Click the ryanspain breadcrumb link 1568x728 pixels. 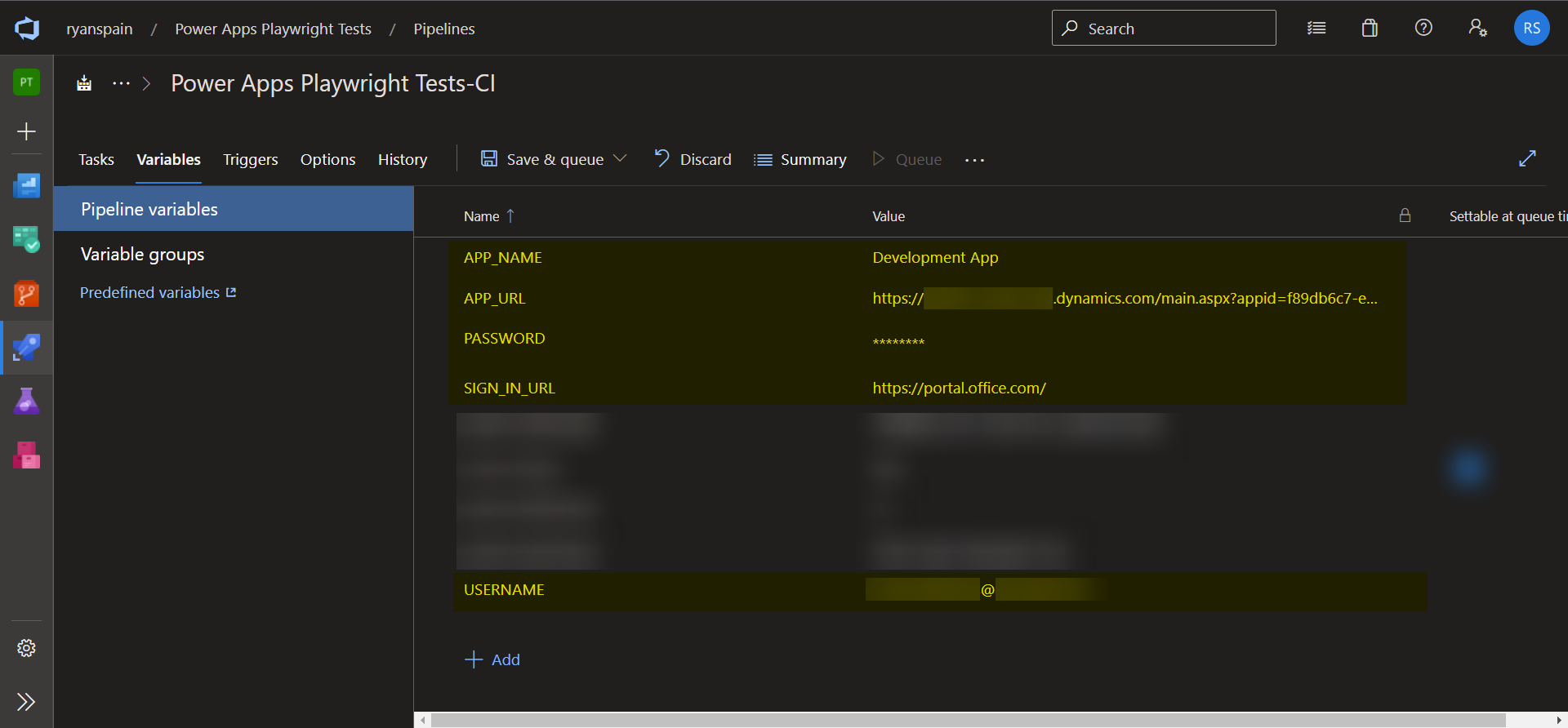100,29
